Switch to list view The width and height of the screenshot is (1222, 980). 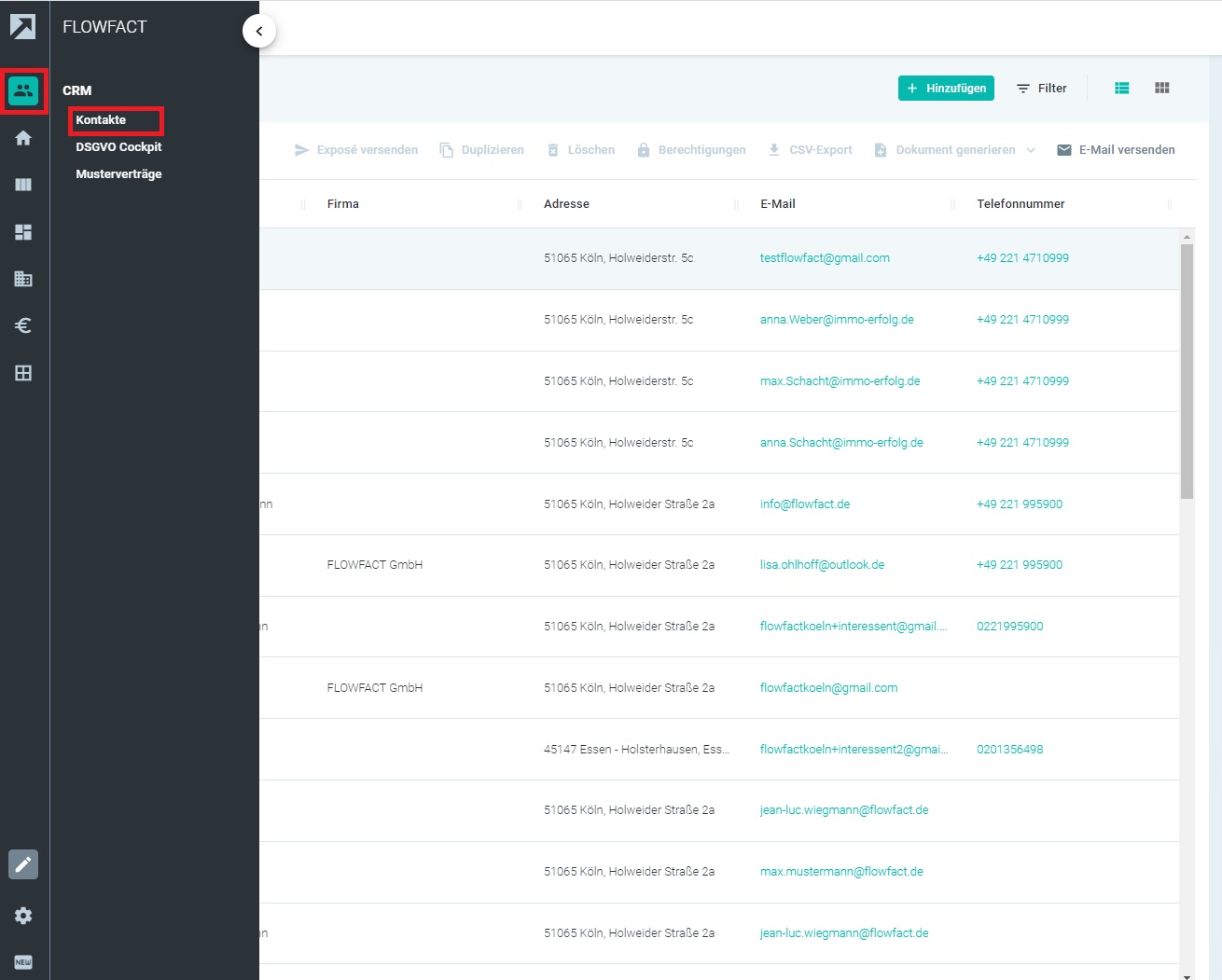[x=1122, y=88]
